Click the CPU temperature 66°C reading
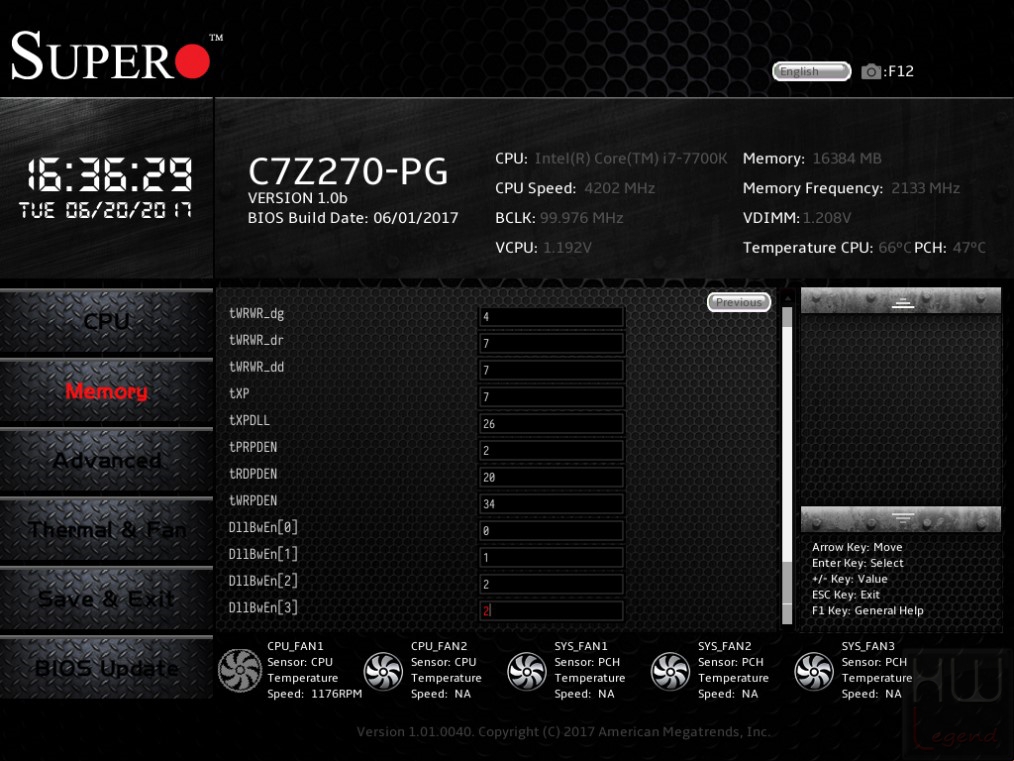Image resolution: width=1014 pixels, height=761 pixels. [894, 248]
